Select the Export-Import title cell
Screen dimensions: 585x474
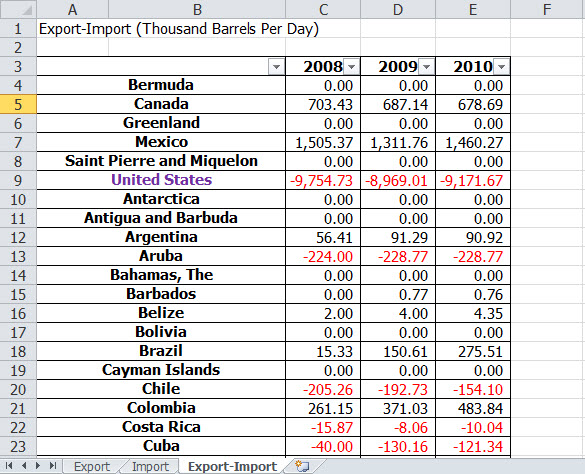[x=179, y=29]
